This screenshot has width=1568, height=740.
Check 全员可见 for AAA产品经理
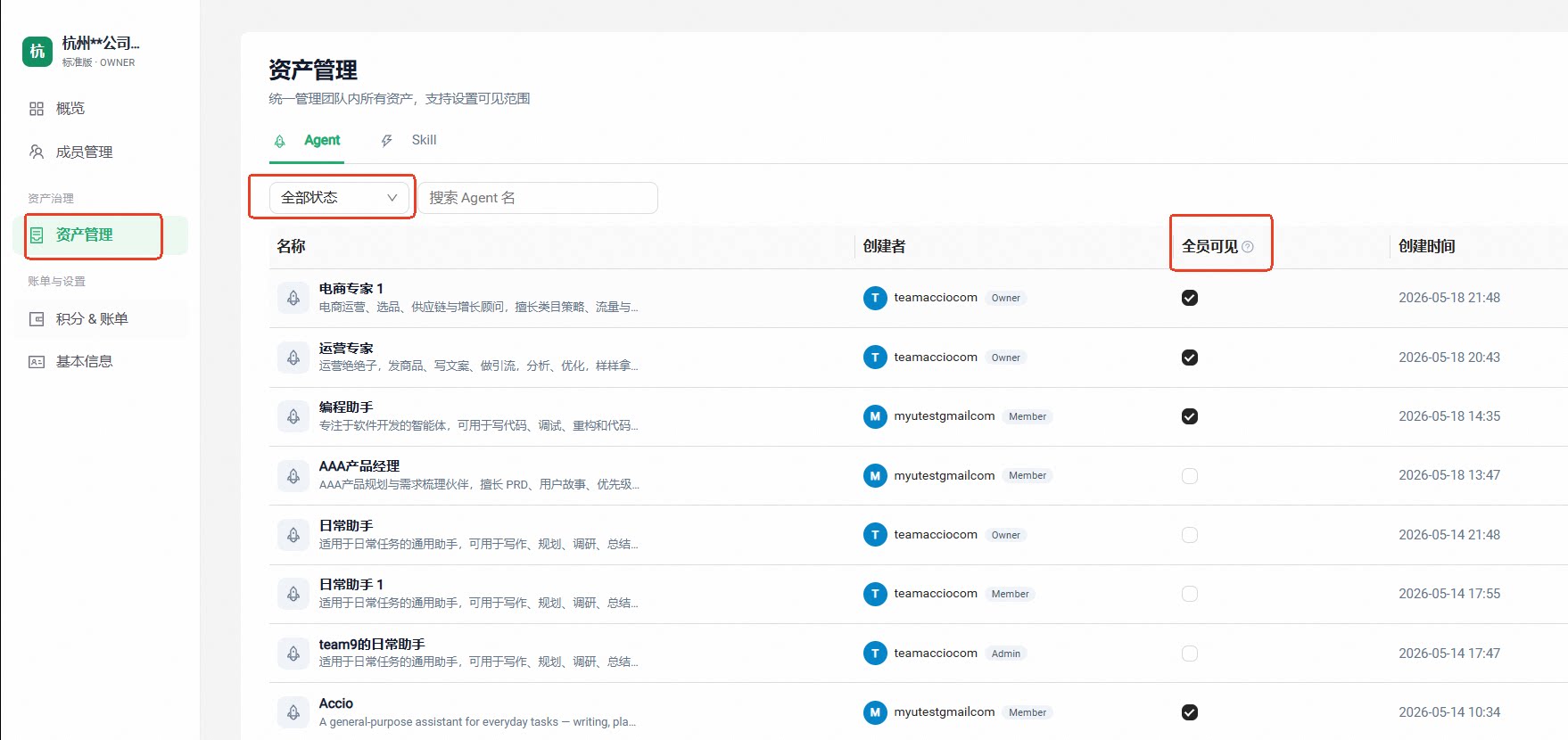1190,476
